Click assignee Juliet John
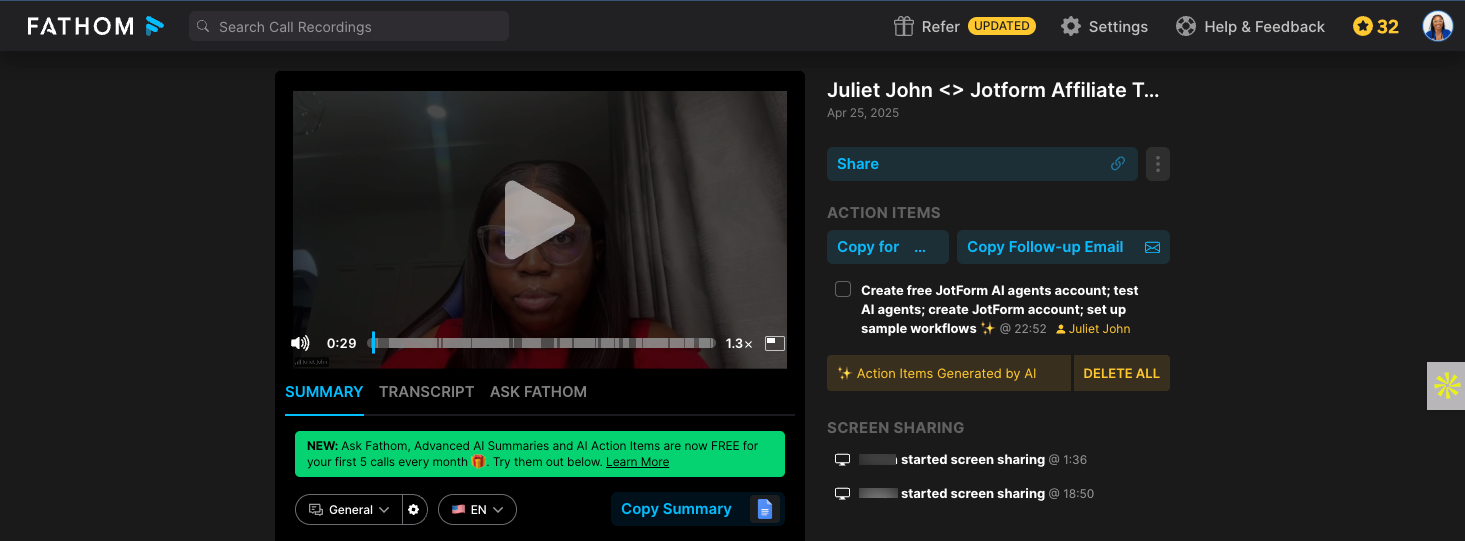Viewport: 1465px width, 541px height. click(1094, 329)
